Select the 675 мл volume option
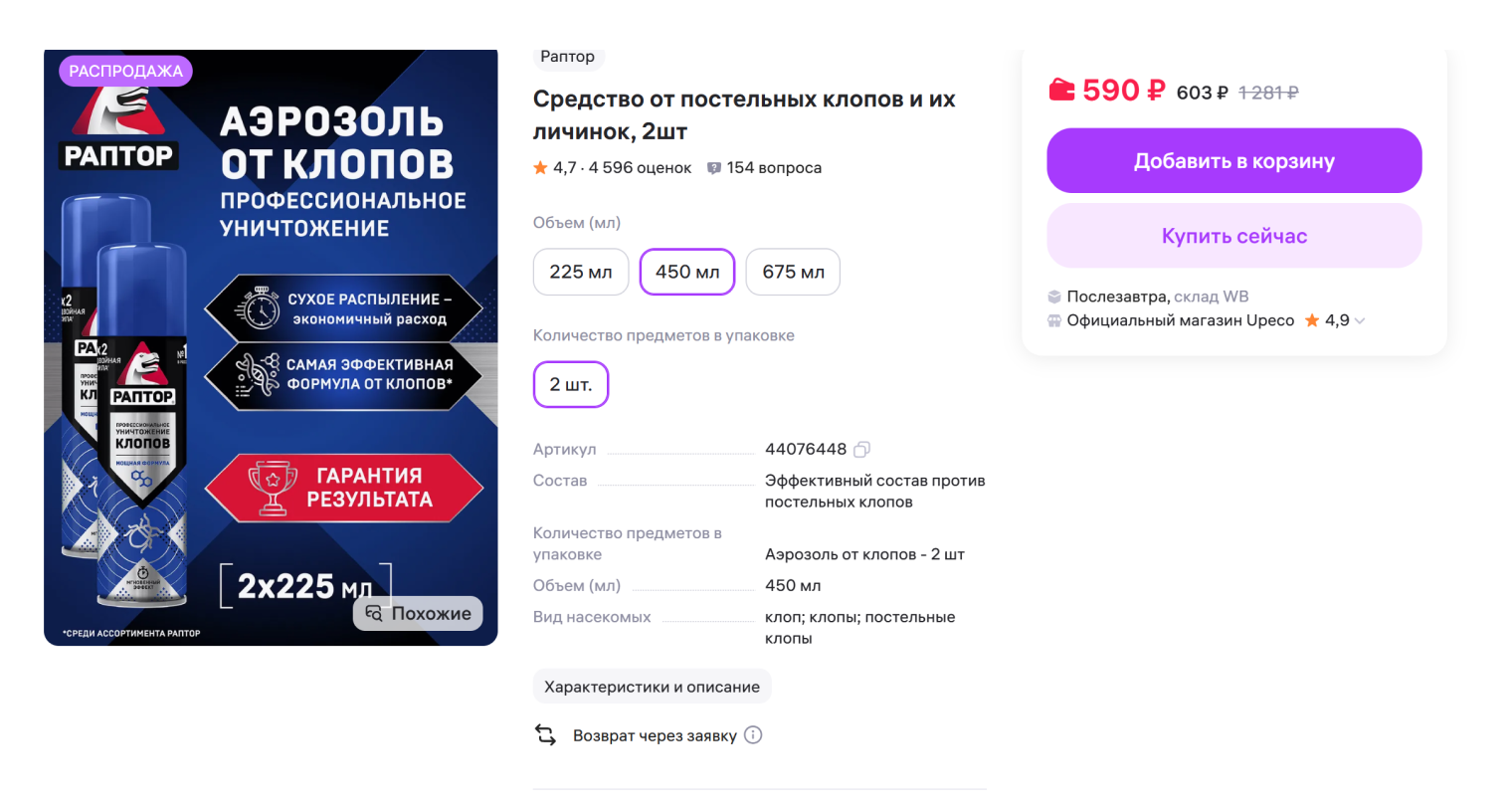Image resolution: width=1512 pixels, height=808 pixels. (793, 272)
